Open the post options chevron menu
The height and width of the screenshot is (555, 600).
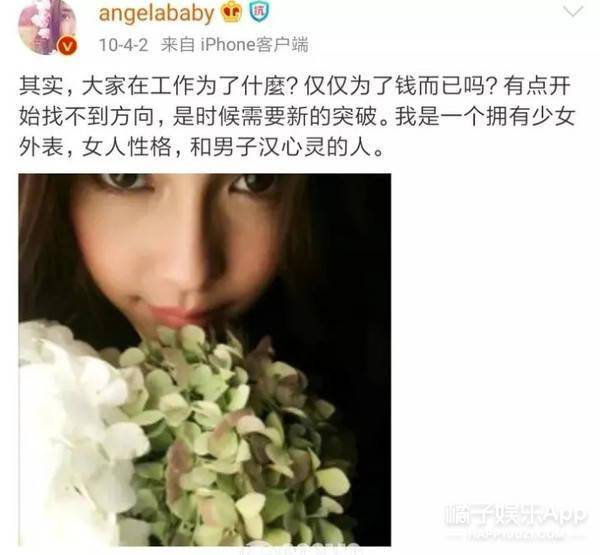tap(574, 12)
